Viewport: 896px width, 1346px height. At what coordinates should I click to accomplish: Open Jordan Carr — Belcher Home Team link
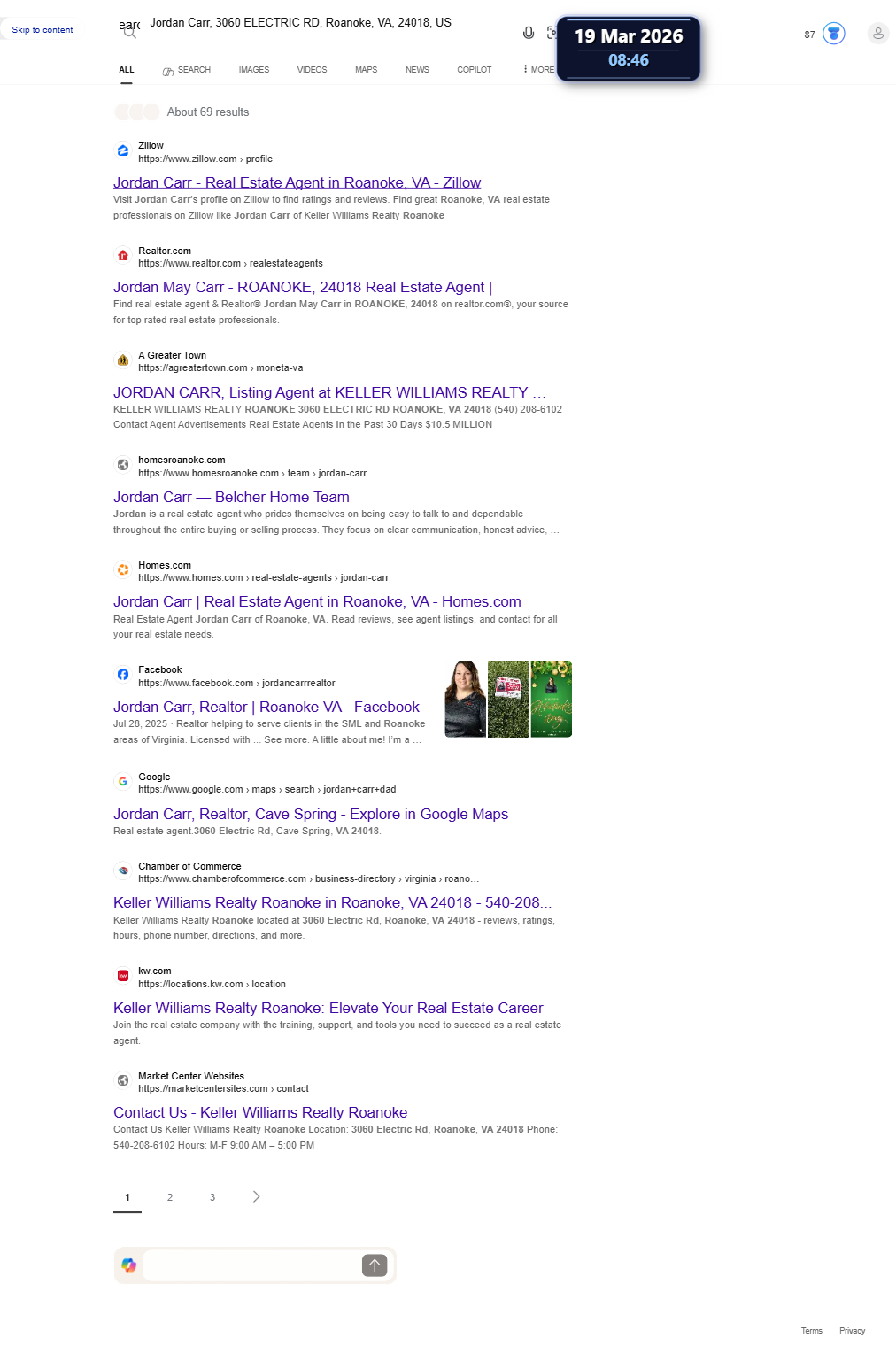coord(231,497)
